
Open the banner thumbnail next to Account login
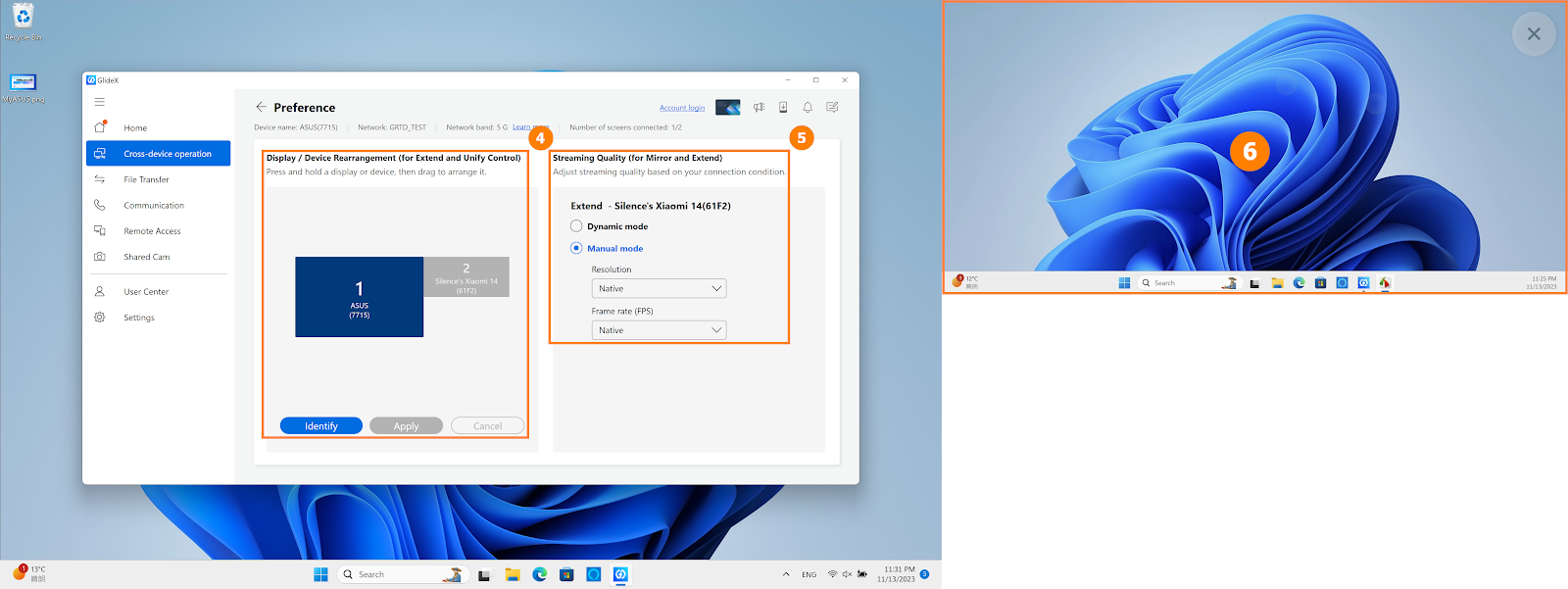728,107
